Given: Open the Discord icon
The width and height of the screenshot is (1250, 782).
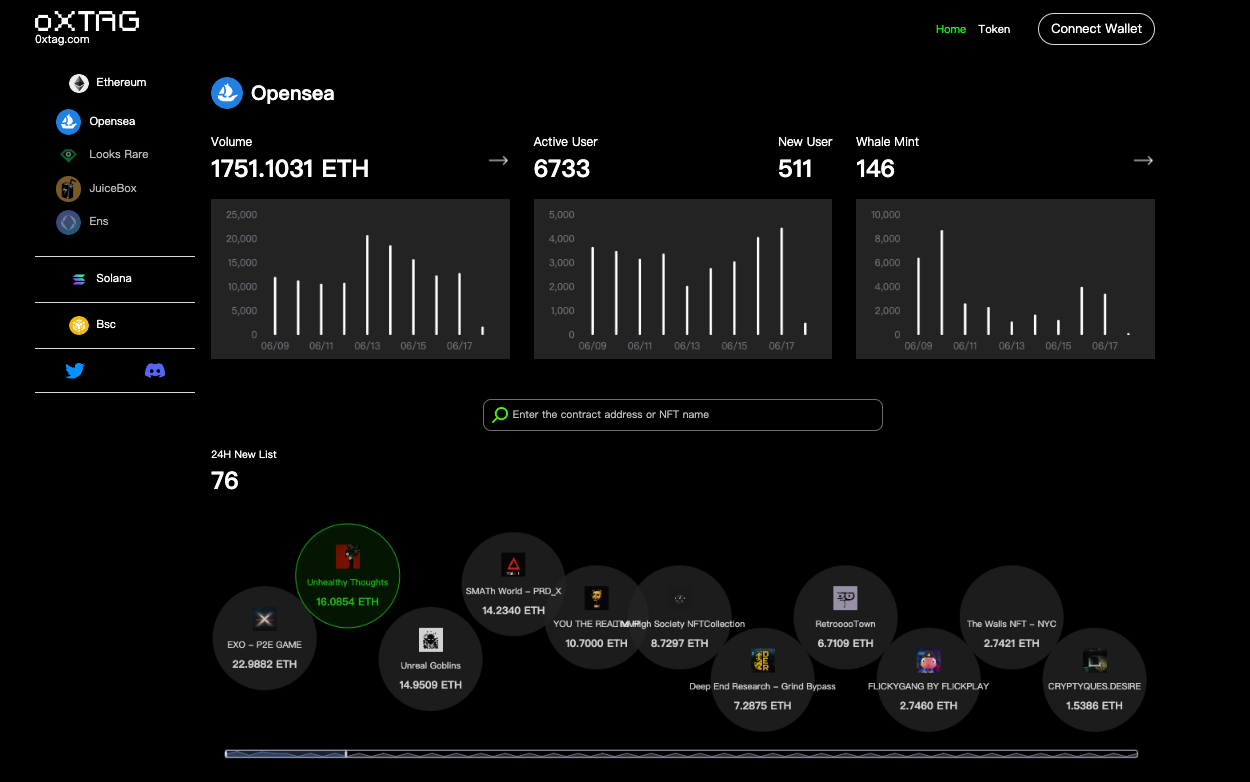Looking at the screenshot, I should tap(155, 371).
